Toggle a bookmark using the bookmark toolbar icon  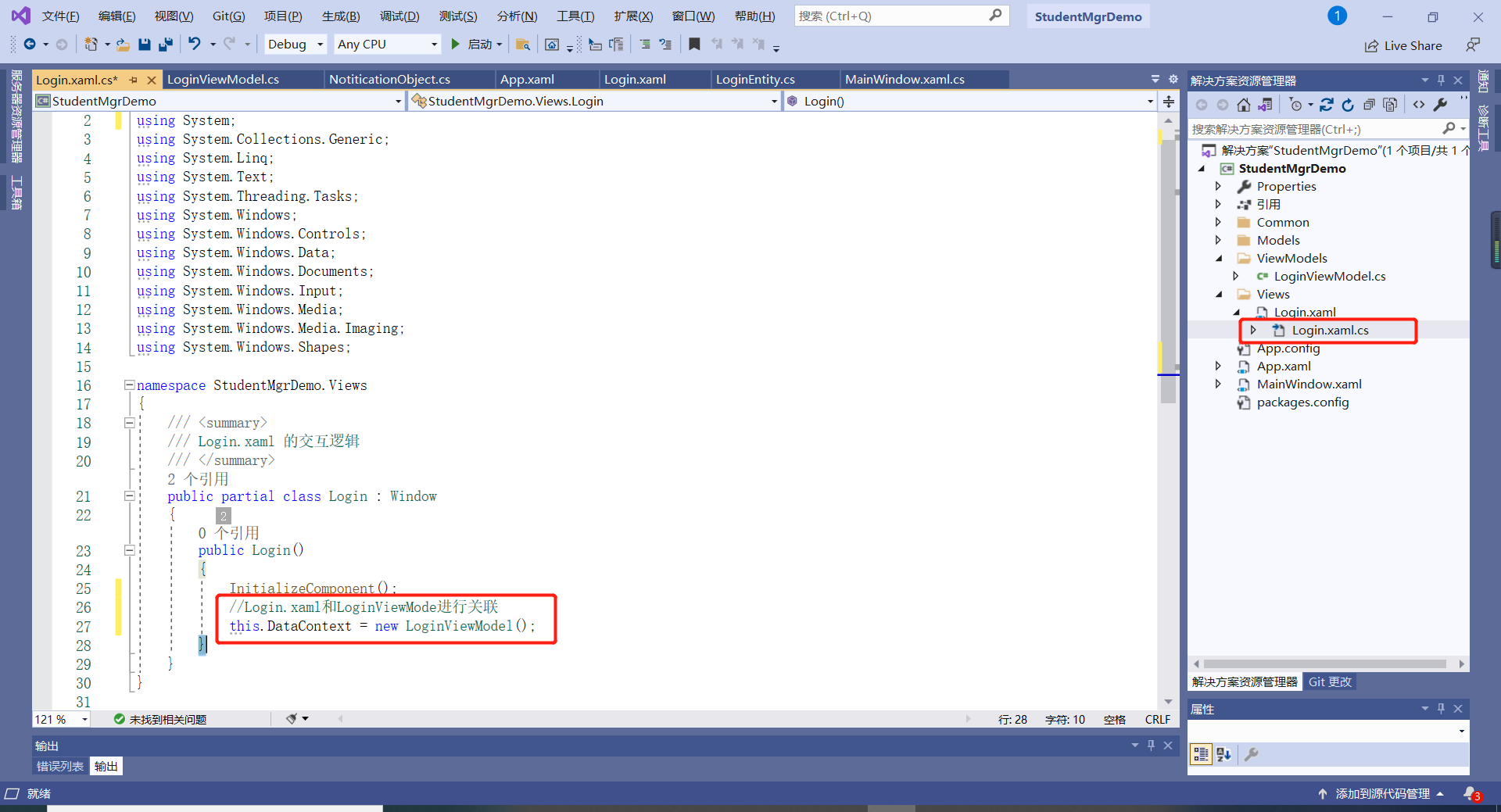pyautogui.click(x=694, y=44)
